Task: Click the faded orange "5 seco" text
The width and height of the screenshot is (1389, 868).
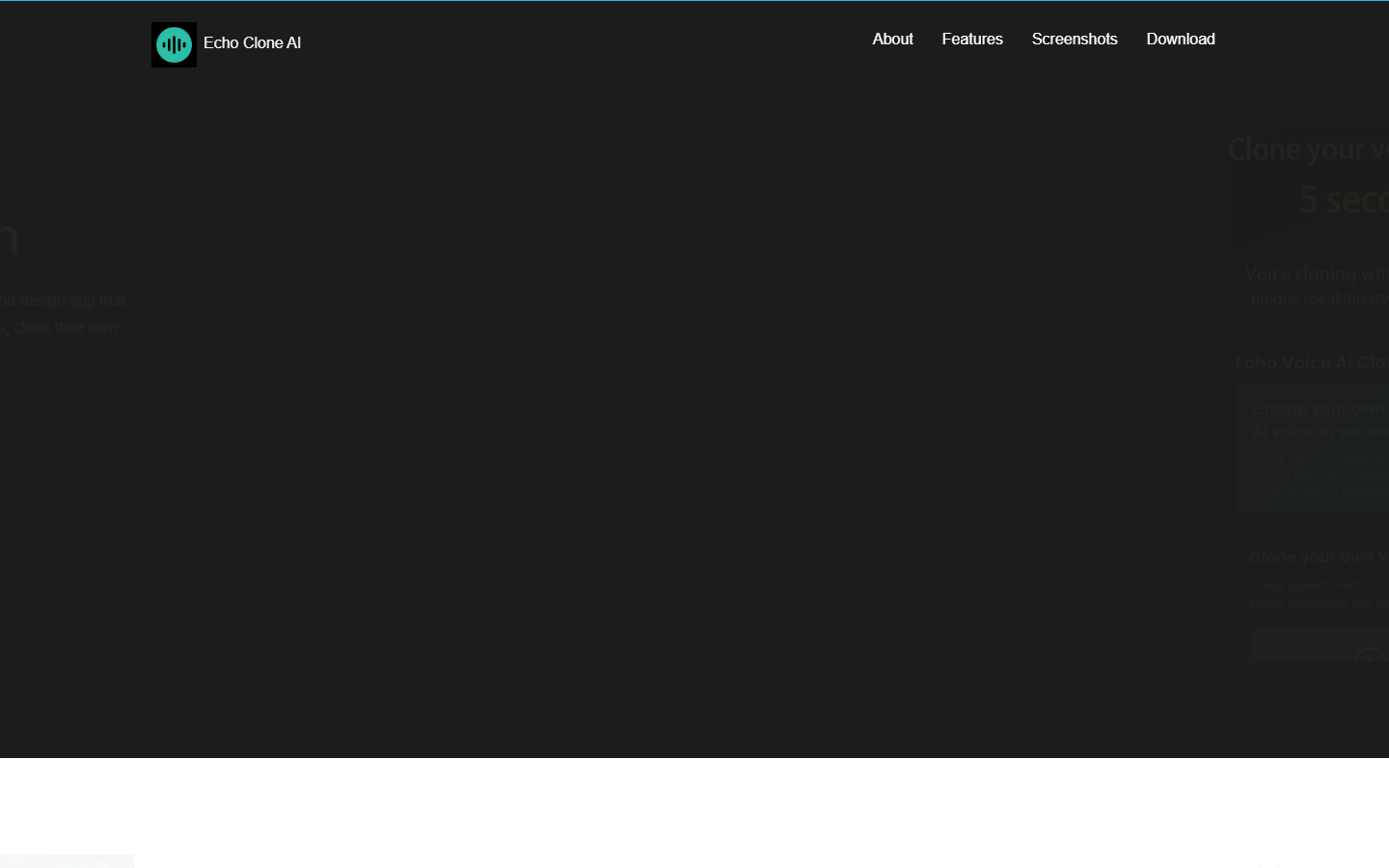Action: (1343, 200)
